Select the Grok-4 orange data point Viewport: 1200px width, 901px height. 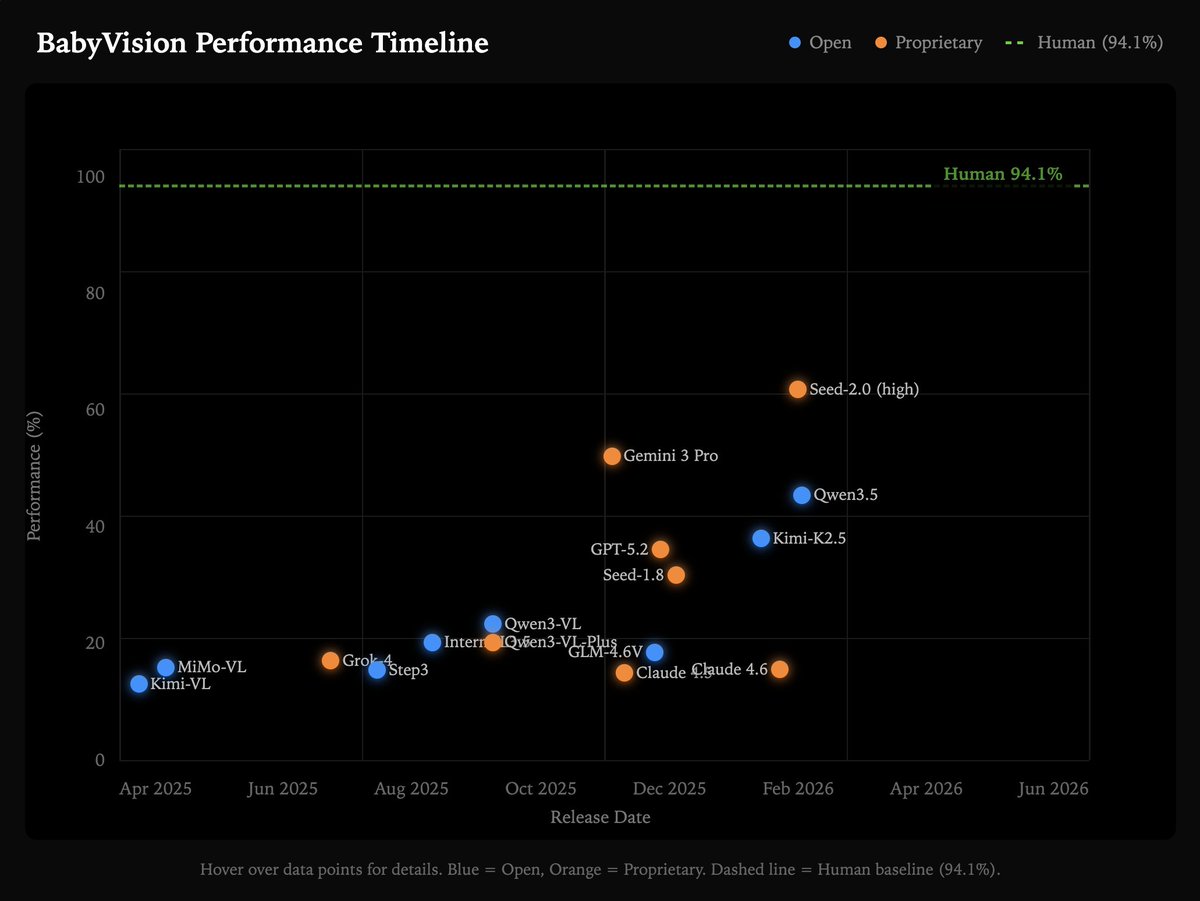click(331, 660)
